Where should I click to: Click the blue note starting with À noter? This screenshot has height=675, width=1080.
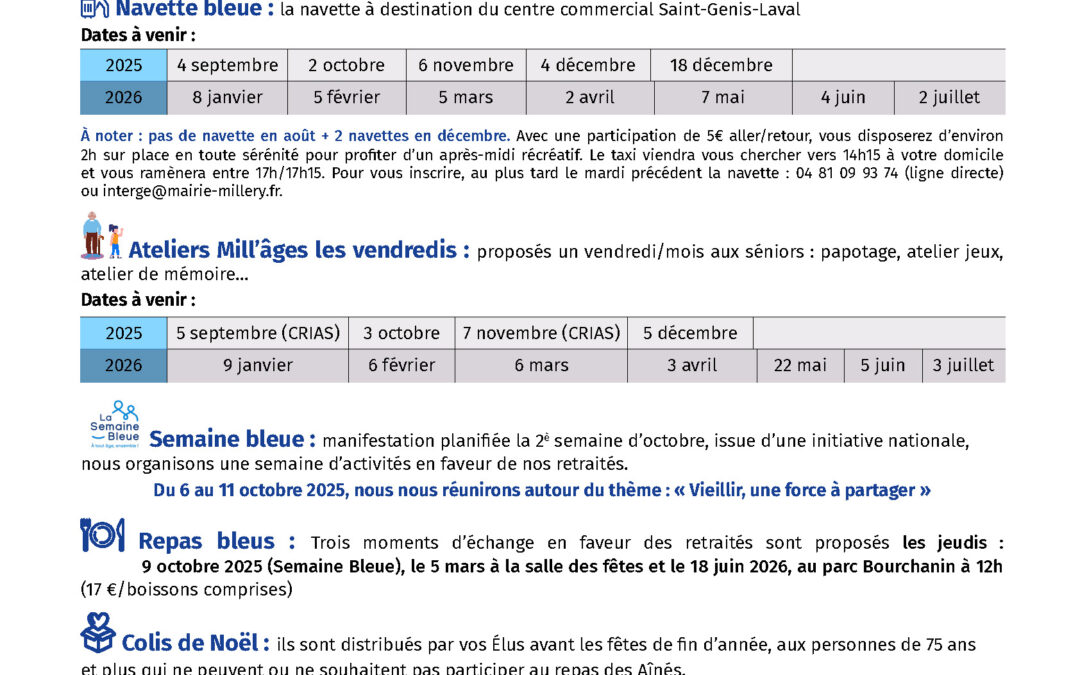[x=296, y=135]
